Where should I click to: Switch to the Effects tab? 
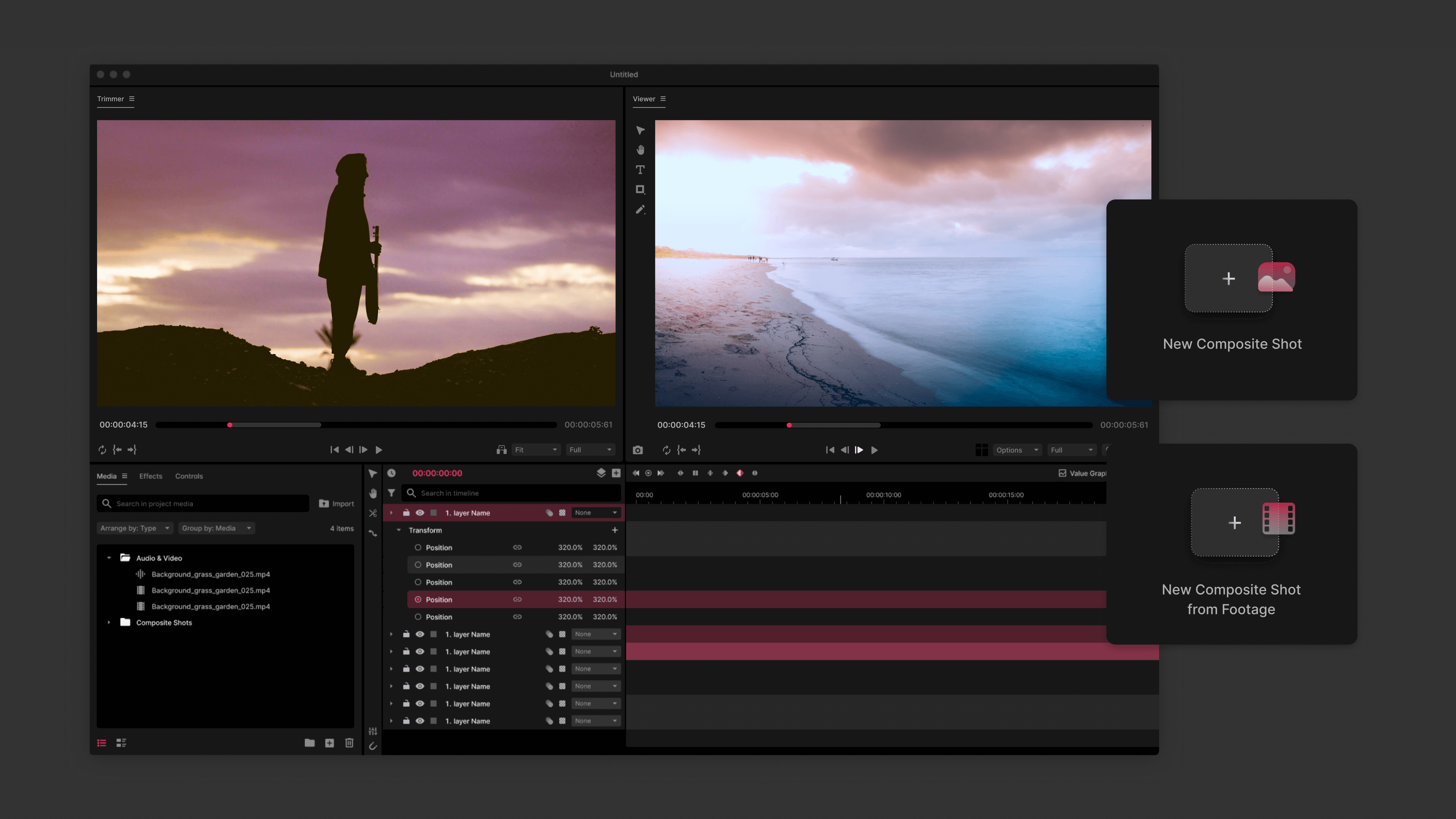click(151, 476)
